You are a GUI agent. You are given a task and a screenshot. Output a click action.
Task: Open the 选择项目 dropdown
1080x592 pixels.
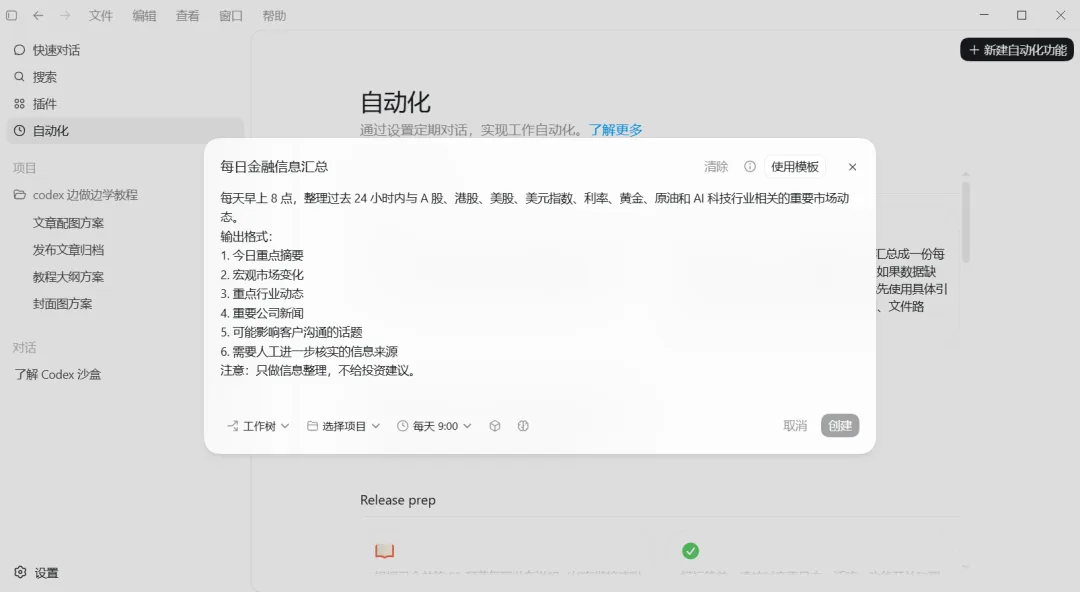[x=343, y=426]
